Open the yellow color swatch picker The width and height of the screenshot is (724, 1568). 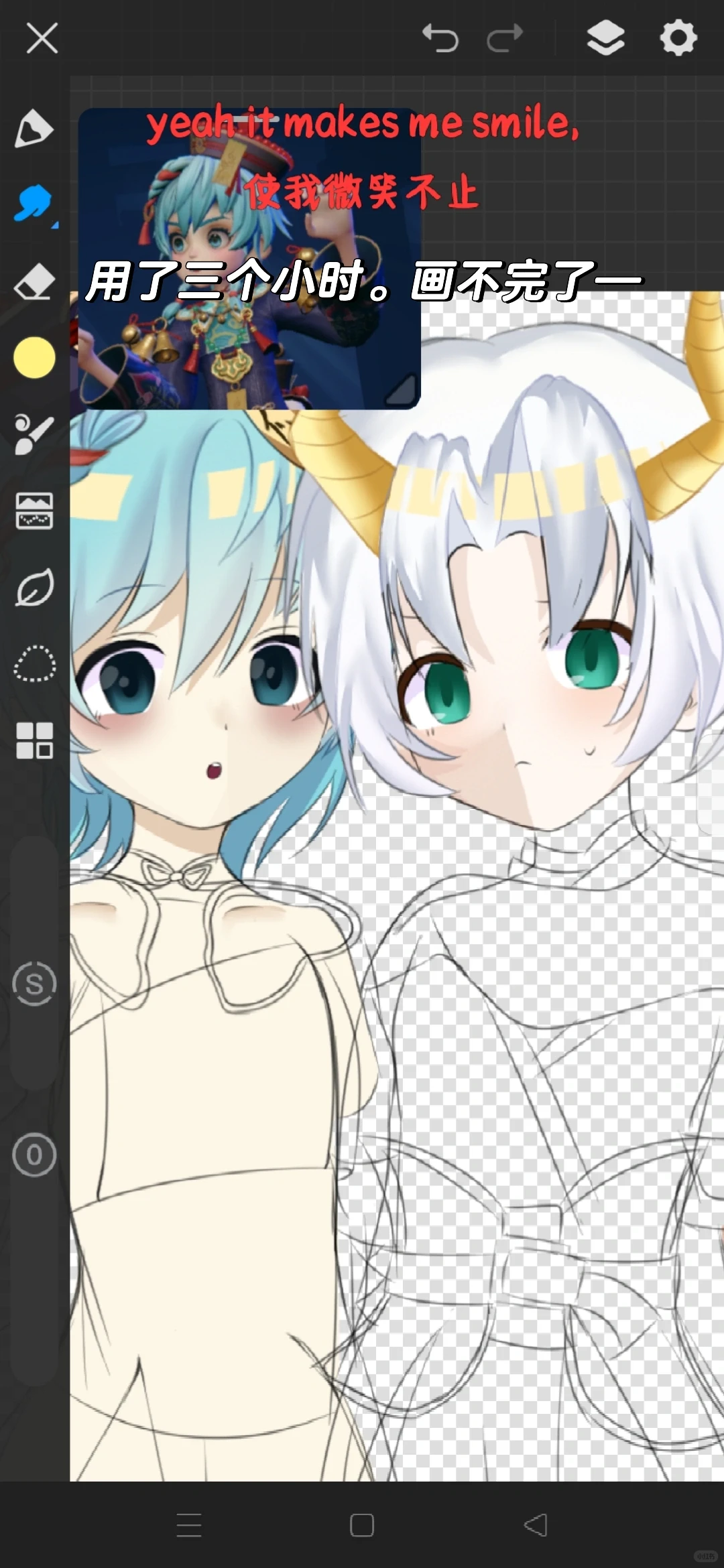[x=34, y=358]
